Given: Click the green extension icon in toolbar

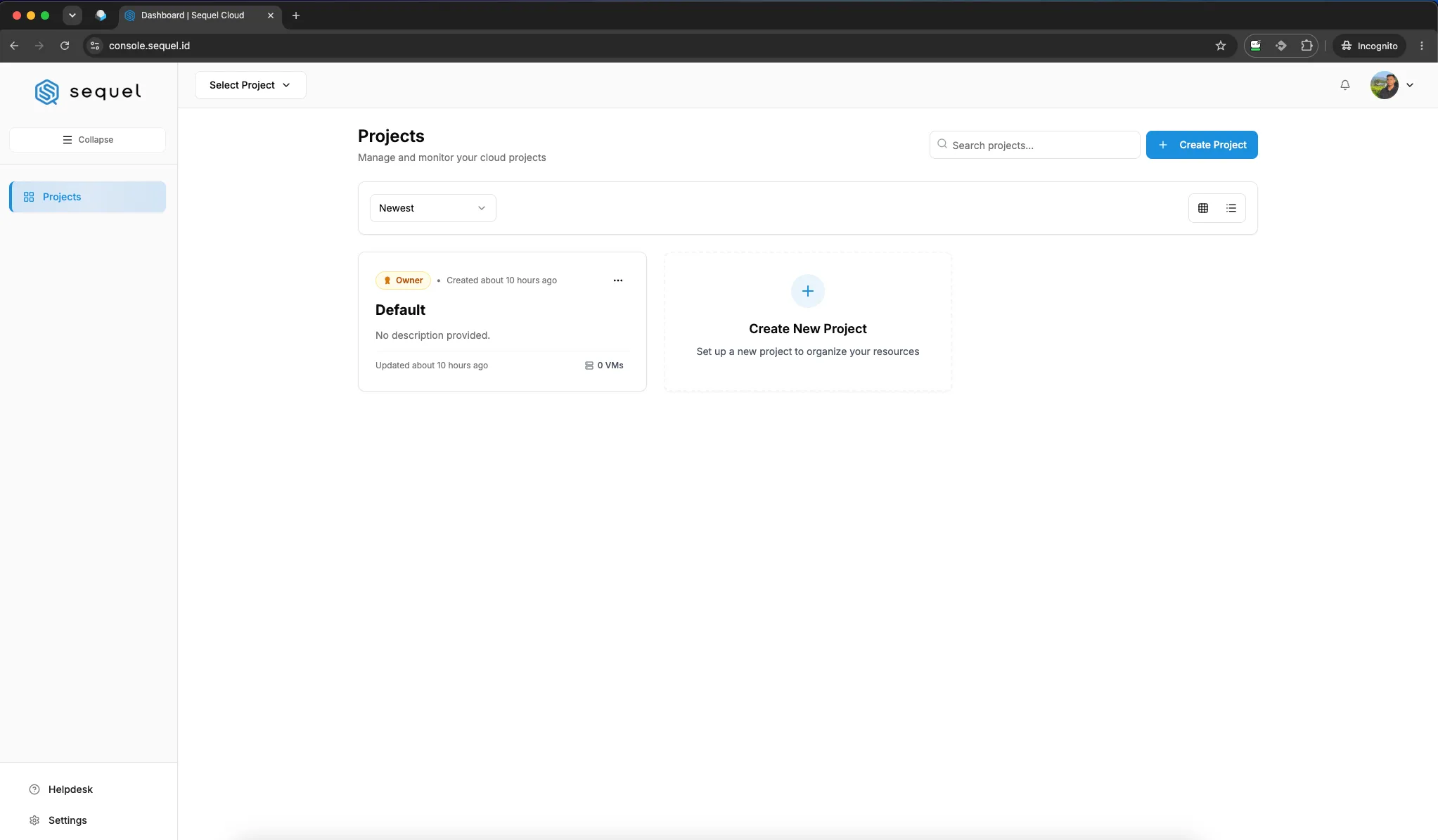Looking at the screenshot, I should pos(1256,46).
